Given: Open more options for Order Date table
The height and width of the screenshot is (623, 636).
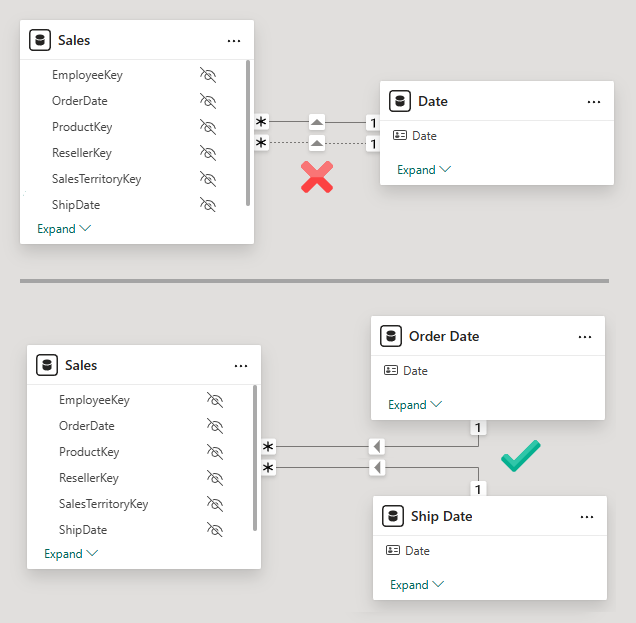Looking at the screenshot, I should (x=585, y=337).
